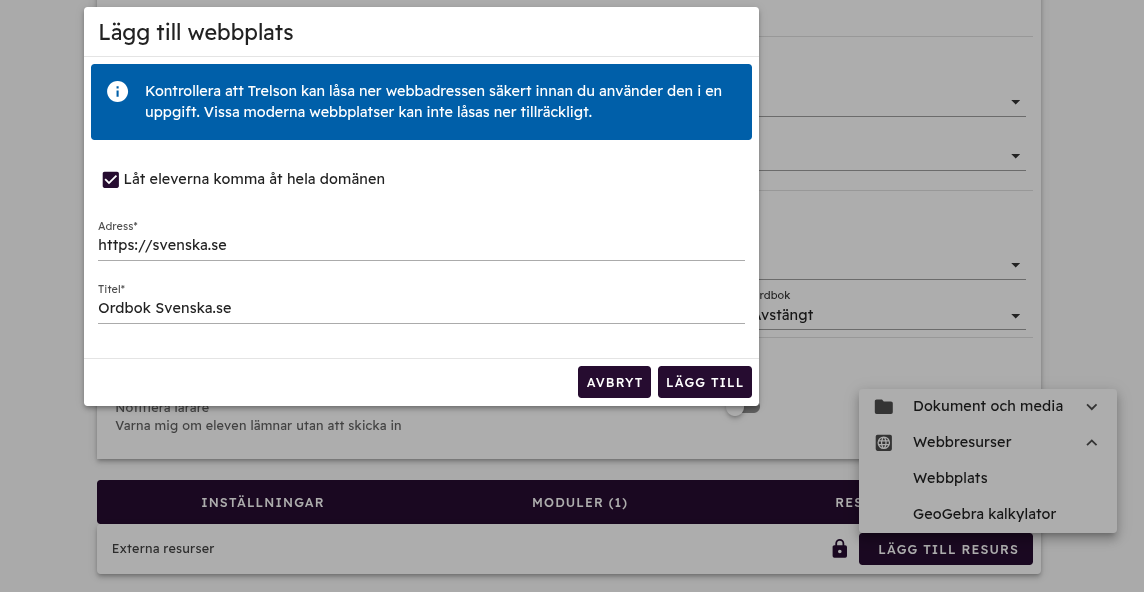Click the globe icon for Webbresurser
The image size is (1144, 592).
click(x=884, y=442)
